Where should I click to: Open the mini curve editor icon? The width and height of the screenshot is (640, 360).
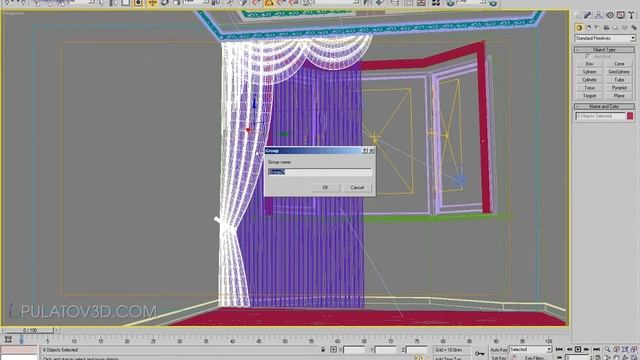click(x=8, y=340)
